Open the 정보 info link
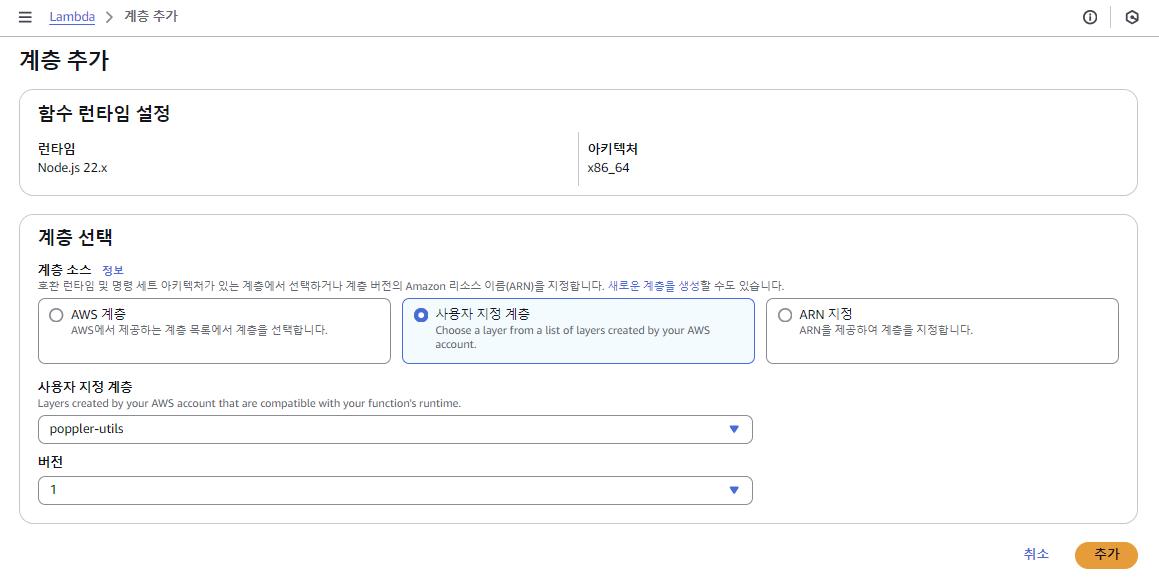The image size is (1159, 587). [x=112, y=270]
